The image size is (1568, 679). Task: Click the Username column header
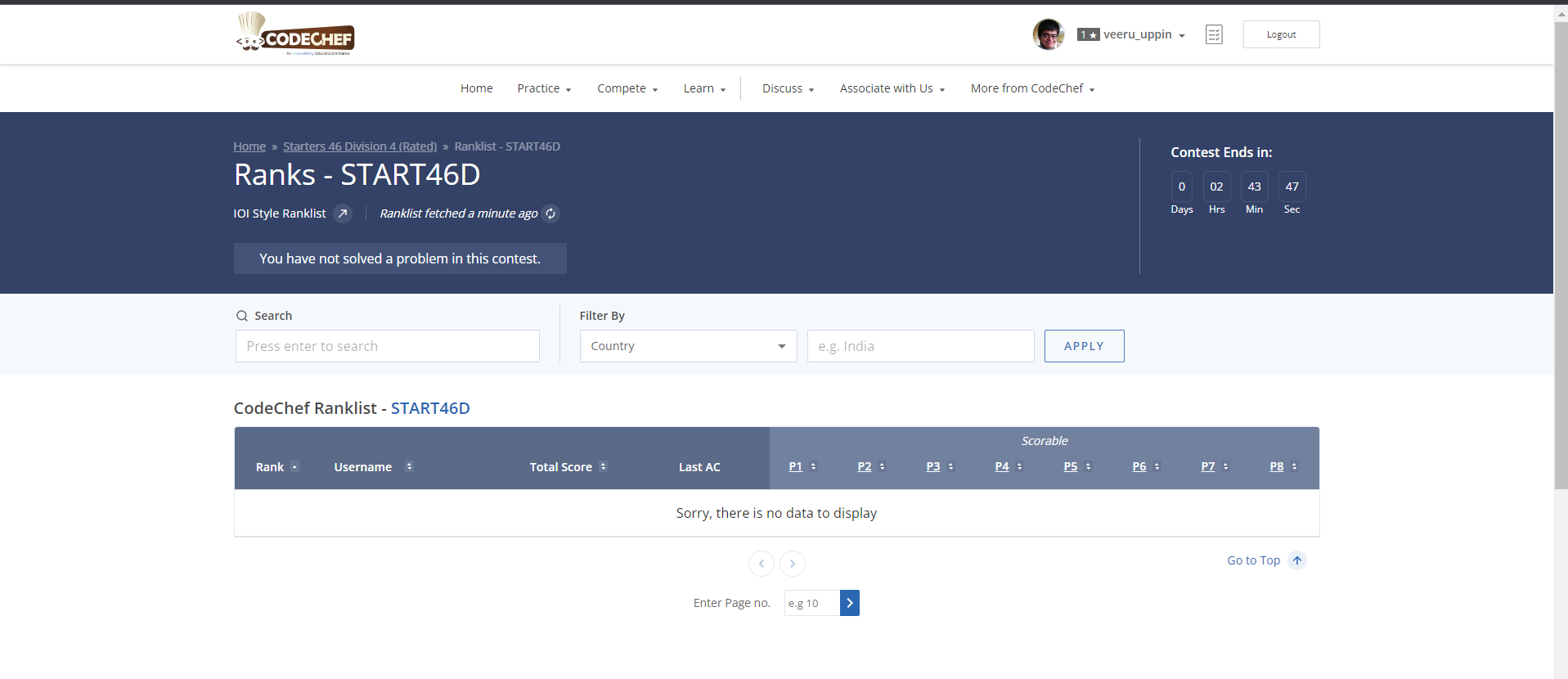pyautogui.click(x=362, y=467)
